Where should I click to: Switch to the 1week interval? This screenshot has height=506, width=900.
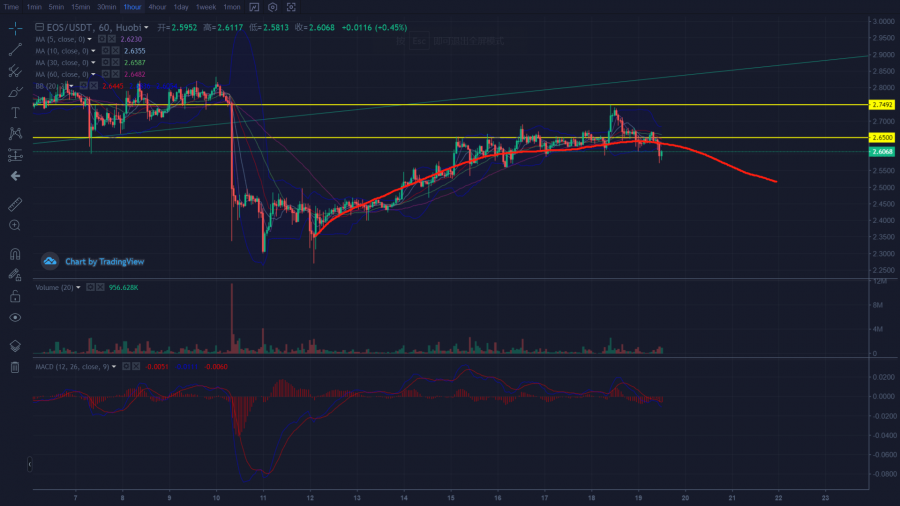click(206, 7)
